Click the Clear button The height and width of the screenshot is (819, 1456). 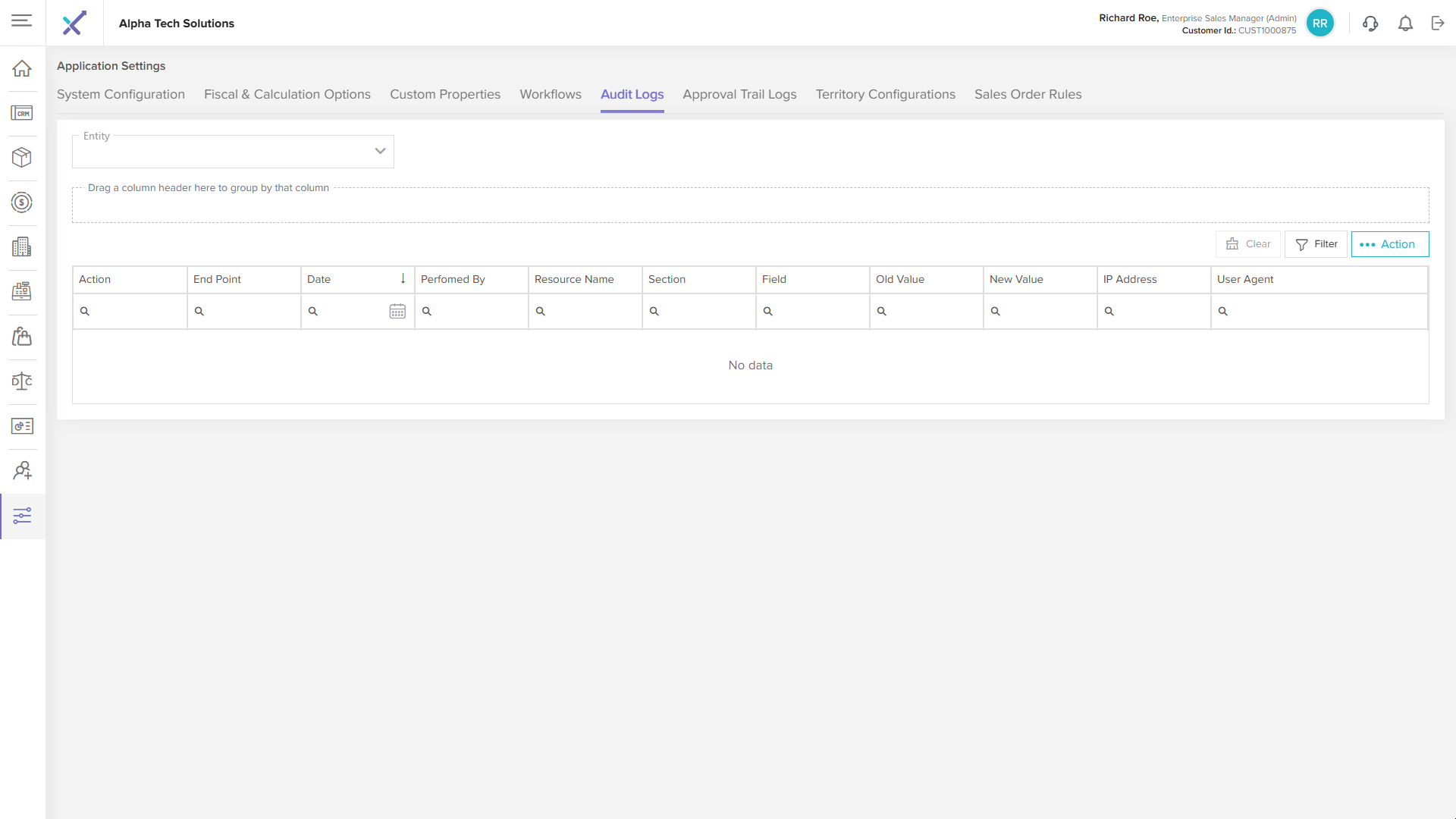click(x=1247, y=244)
